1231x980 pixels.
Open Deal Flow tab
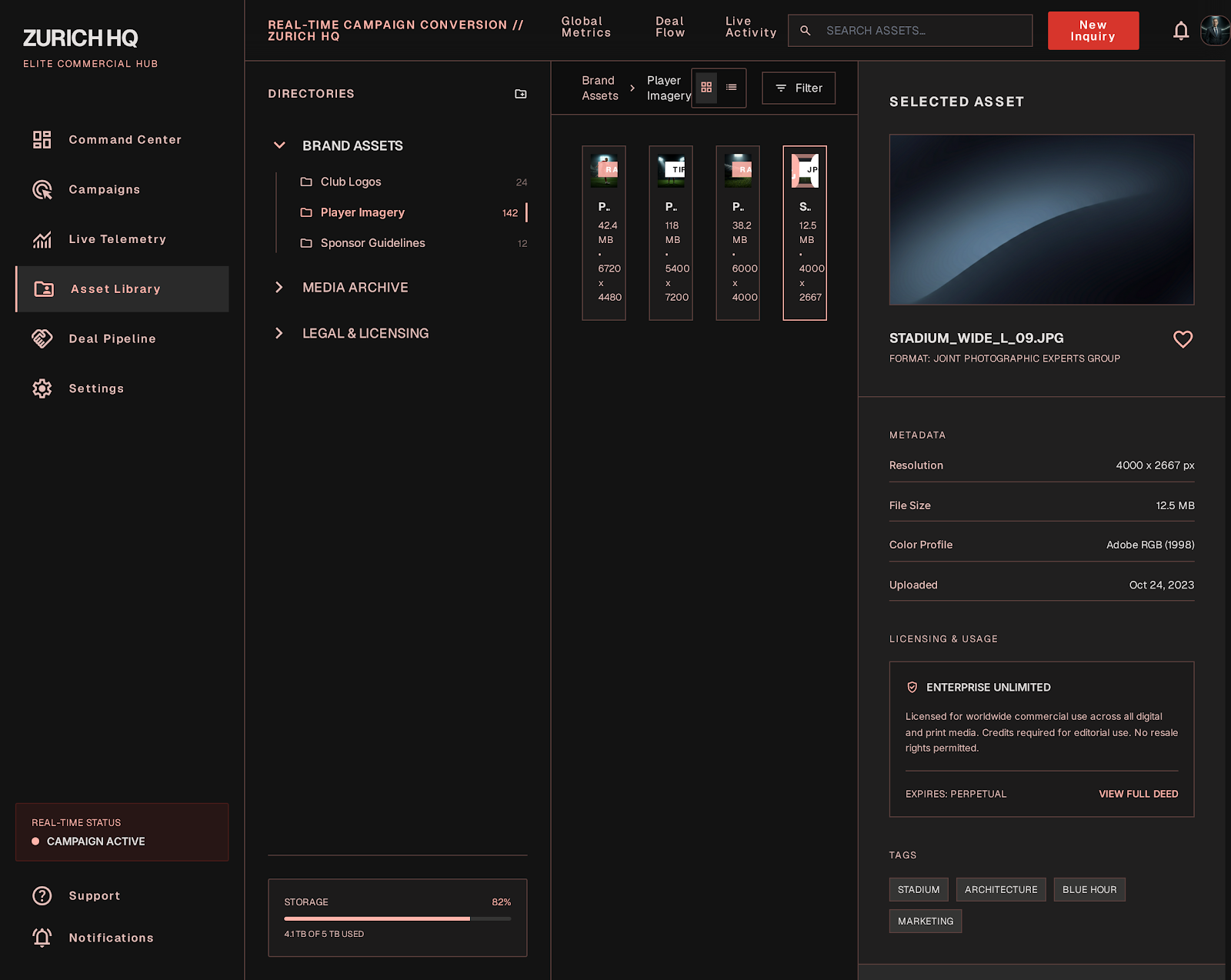(669, 27)
